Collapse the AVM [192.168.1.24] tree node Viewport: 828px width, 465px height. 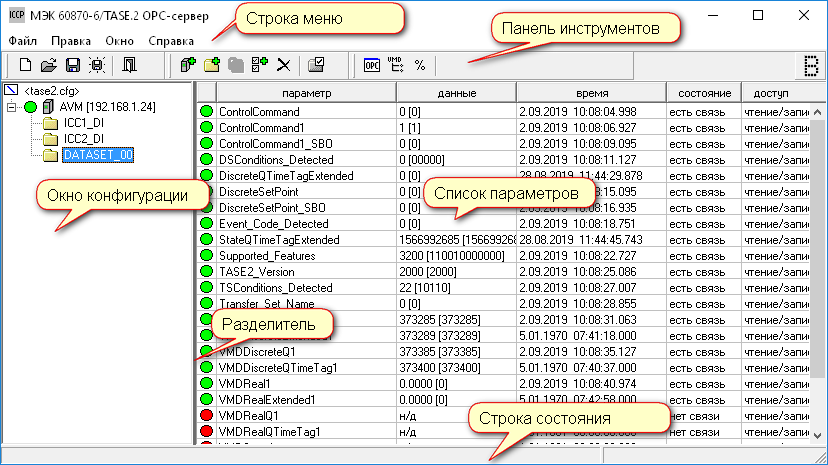(12, 107)
